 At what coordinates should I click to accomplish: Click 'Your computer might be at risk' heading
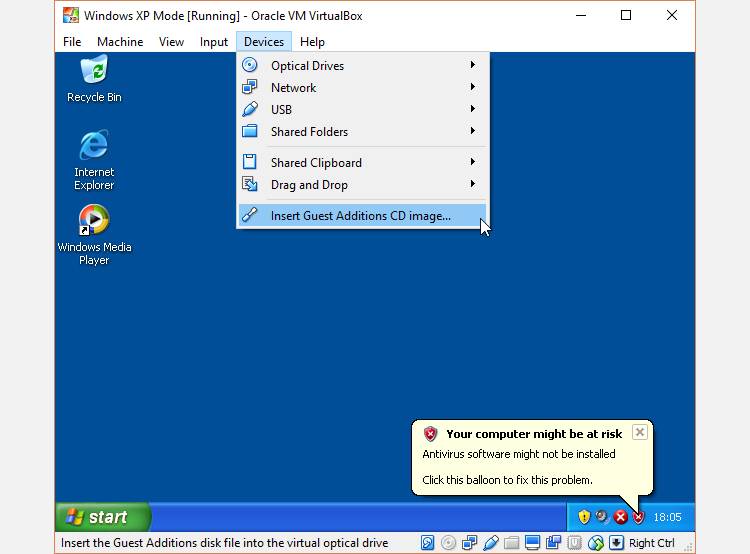534,434
